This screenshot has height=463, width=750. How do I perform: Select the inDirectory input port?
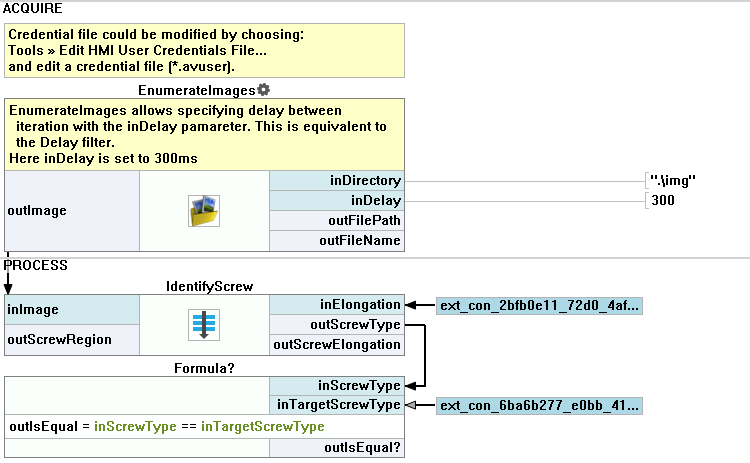(x=337, y=181)
